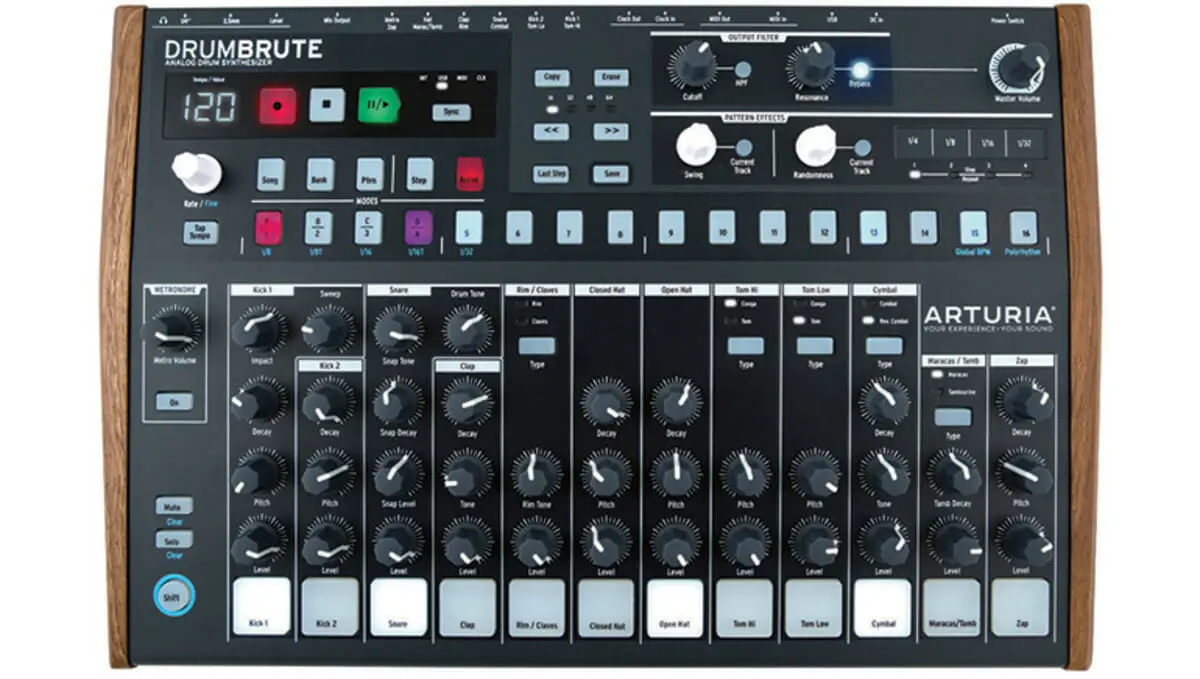Viewport: 1200px width, 679px height.
Task: Select the 1/32 roller division
Action: pyautogui.click(x=1026, y=143)
